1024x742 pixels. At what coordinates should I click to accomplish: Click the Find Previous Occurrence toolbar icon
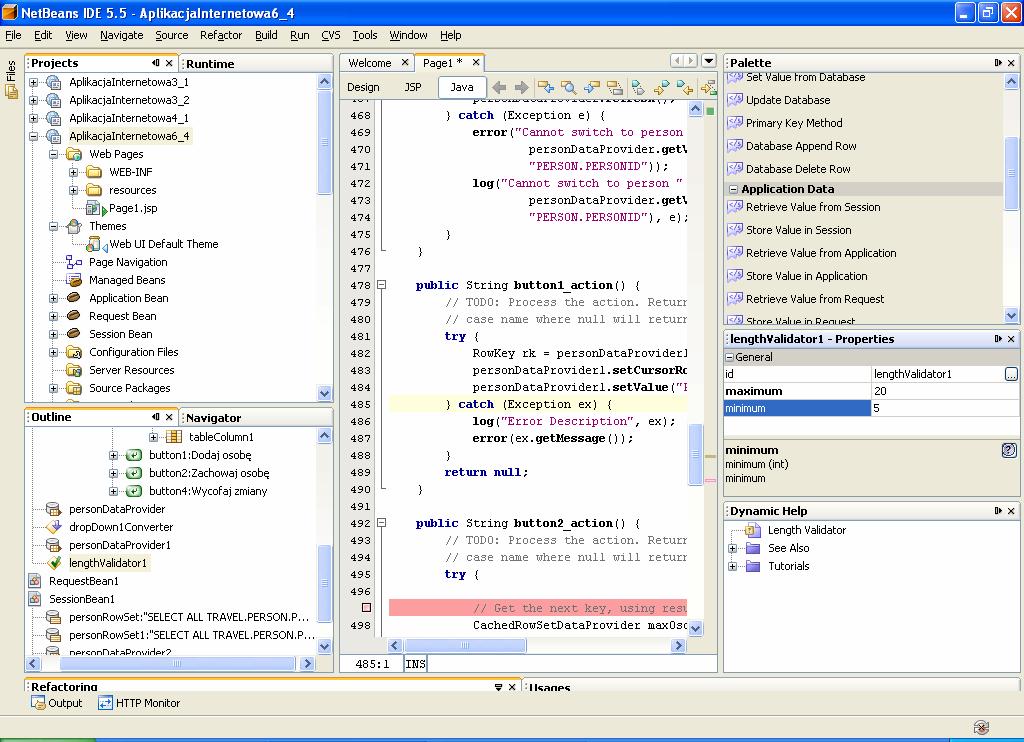(546, 87)
